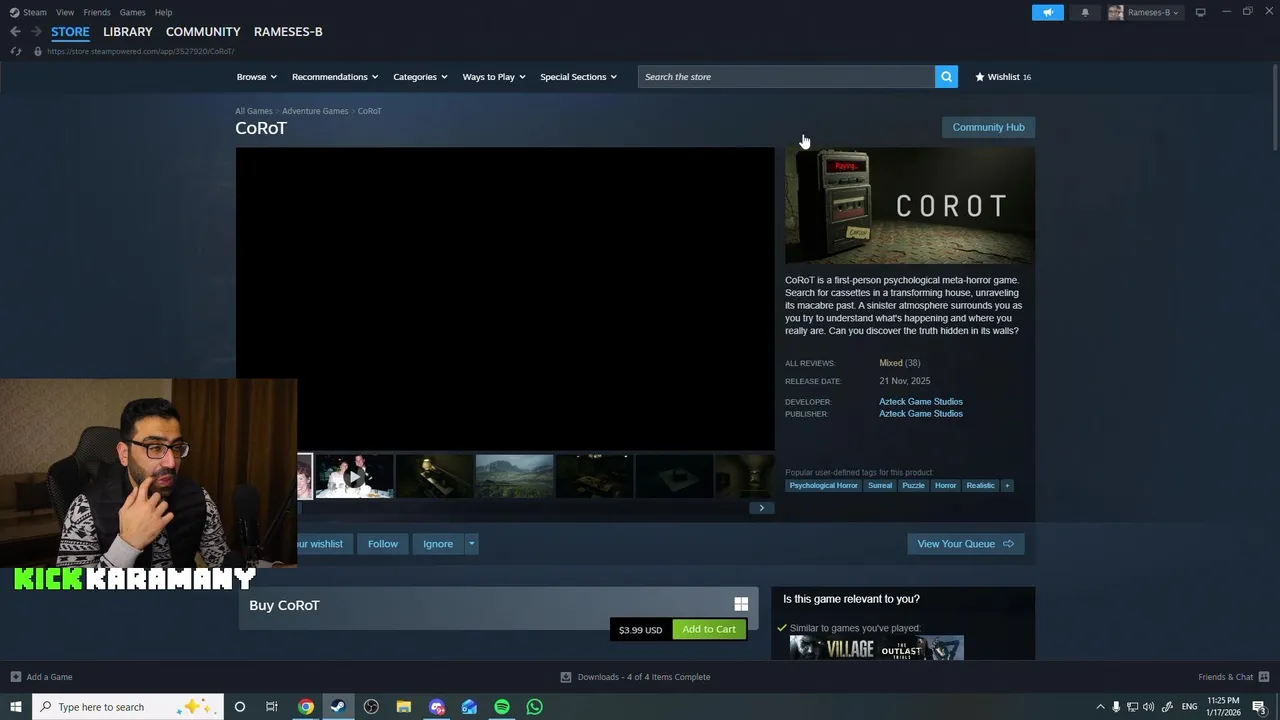This screenshot has width=1280, height=720.
Task: Switch to Big Picture mode monitor icon
Action: click(x=1200, y=12)
